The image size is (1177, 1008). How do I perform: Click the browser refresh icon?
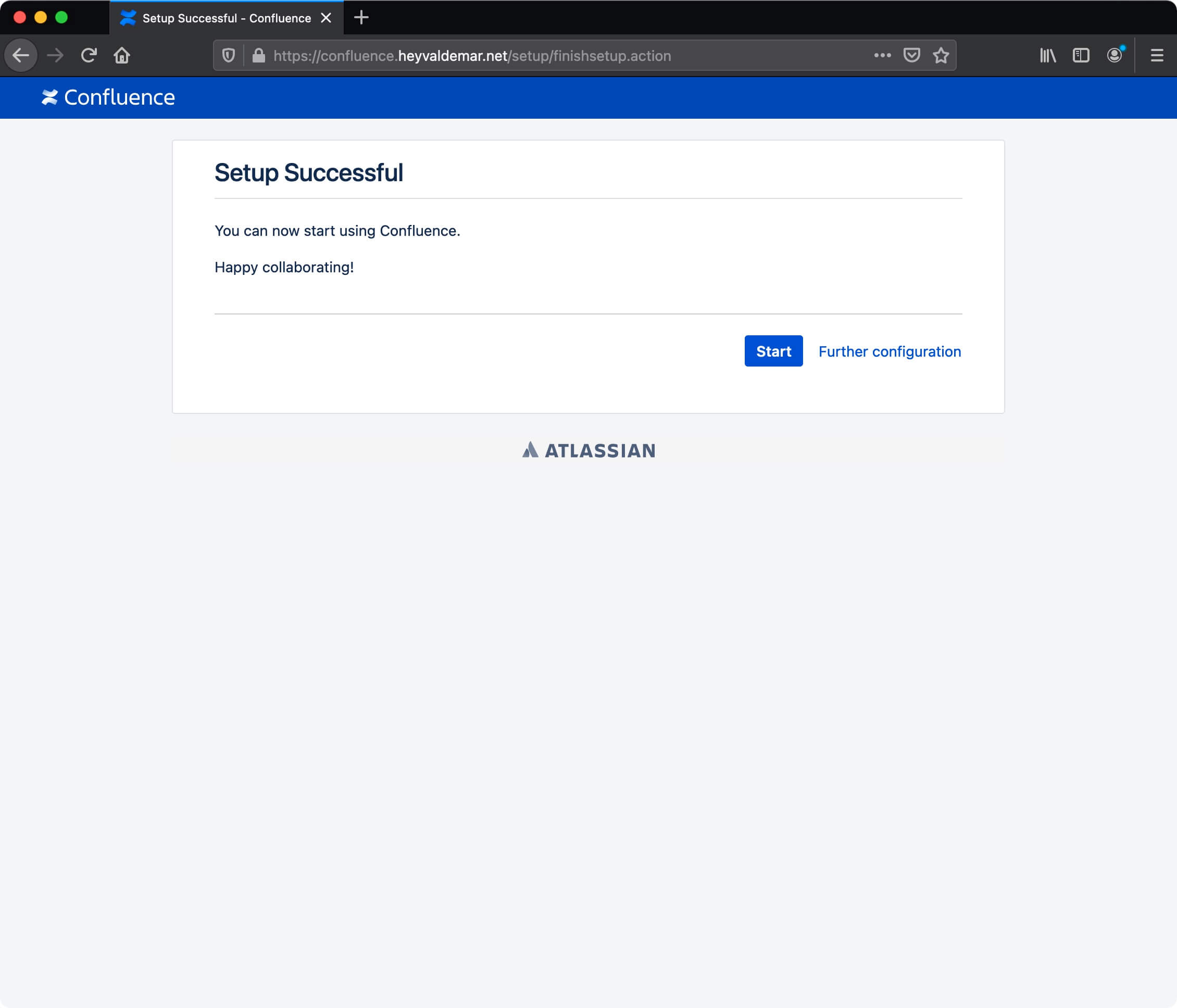click(89, 55)
